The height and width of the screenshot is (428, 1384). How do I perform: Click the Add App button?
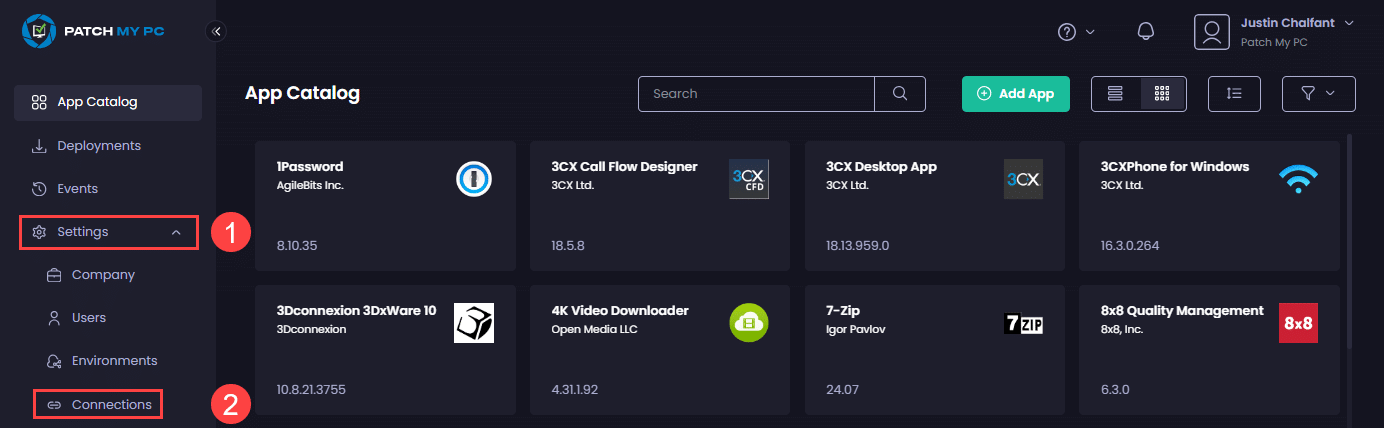click(x=1015, y=94)
